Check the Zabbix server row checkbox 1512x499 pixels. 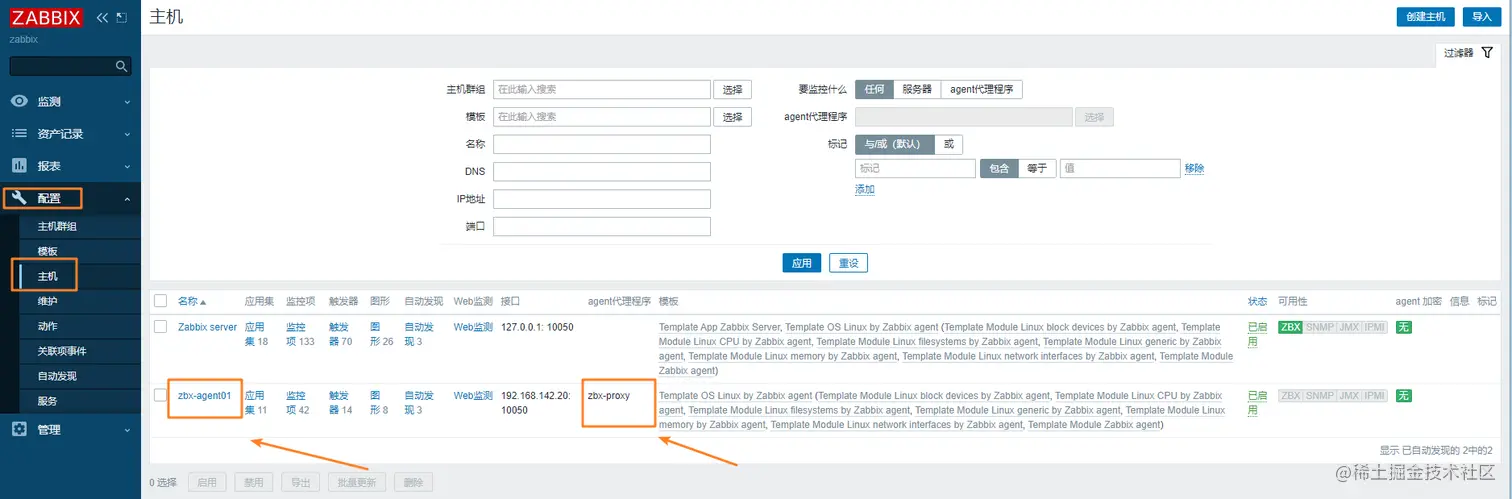pyautogui.click(x=160, y=326)
